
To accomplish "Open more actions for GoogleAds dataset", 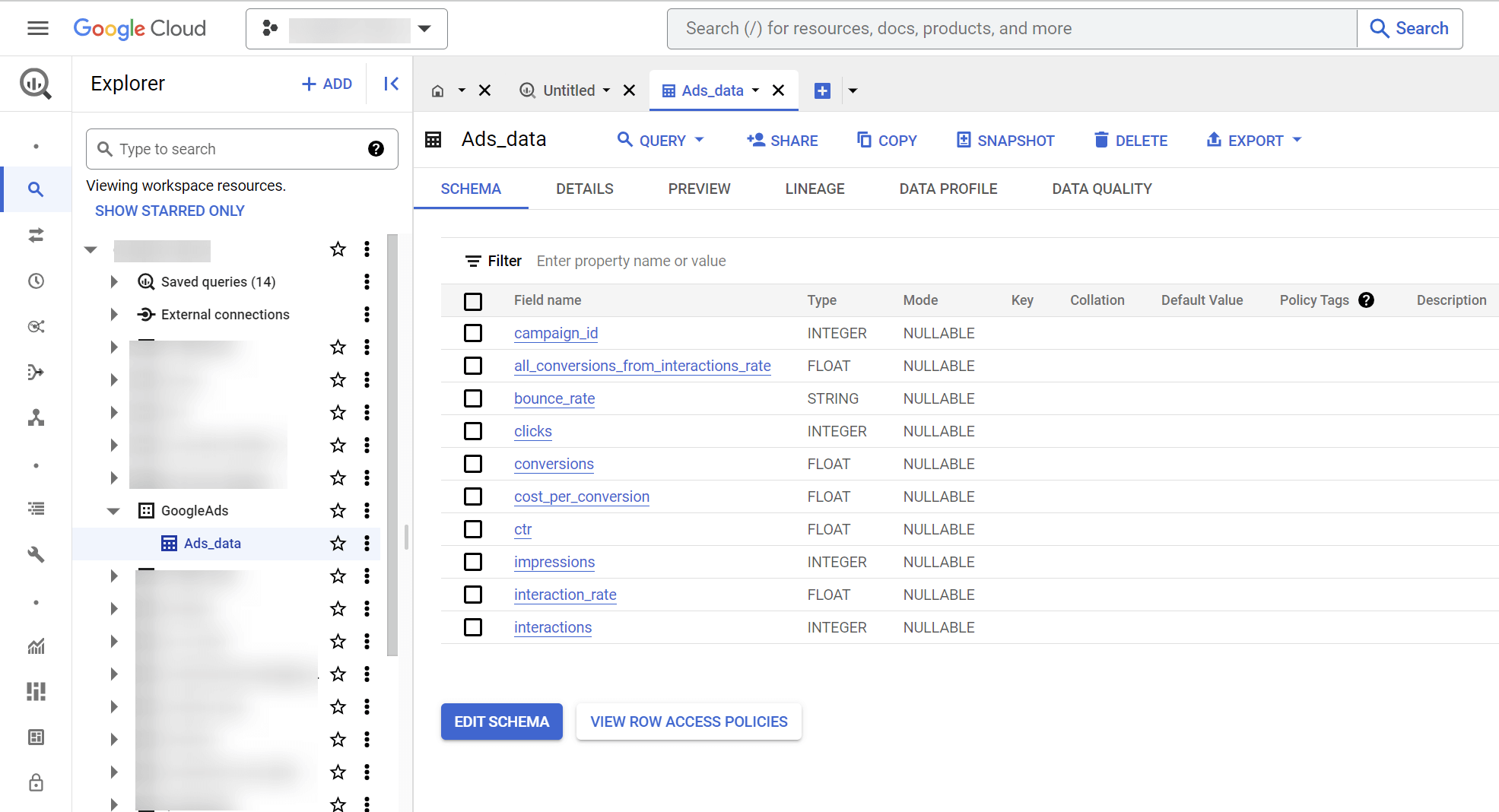I will (367, 510).
